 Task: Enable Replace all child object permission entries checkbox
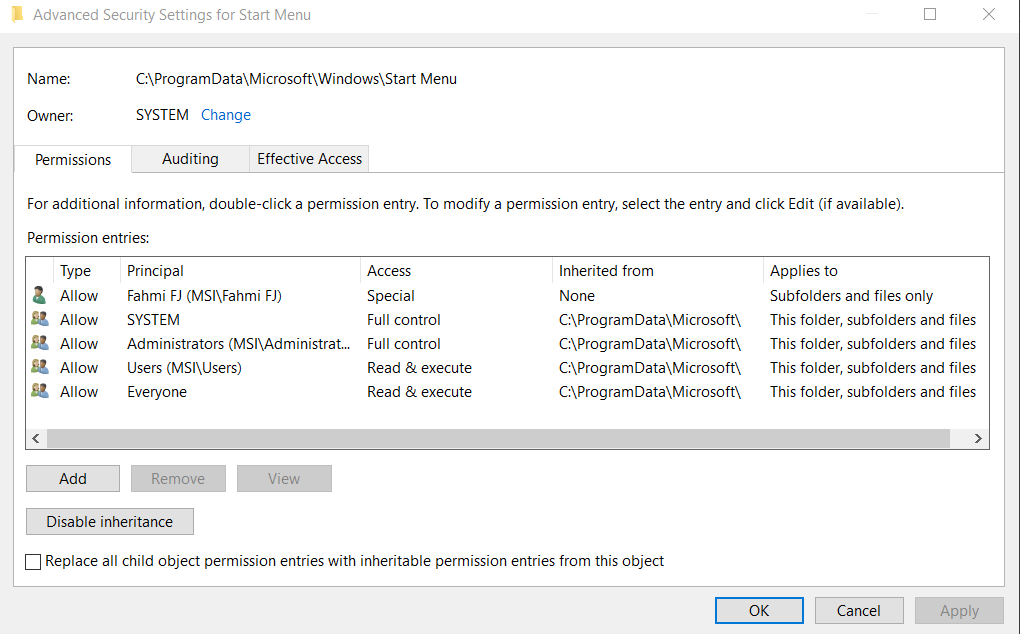[x=34, y=561]
